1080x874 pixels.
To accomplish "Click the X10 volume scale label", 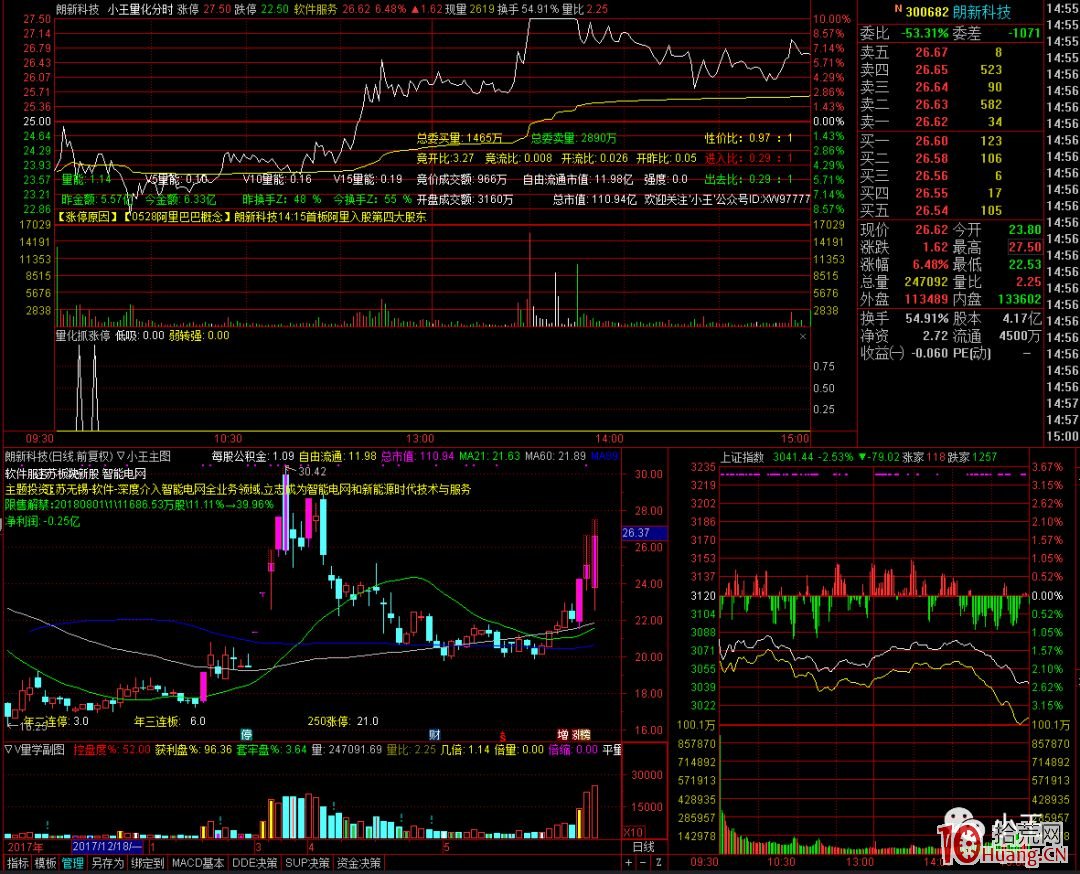I will click(x=634, y=832).
